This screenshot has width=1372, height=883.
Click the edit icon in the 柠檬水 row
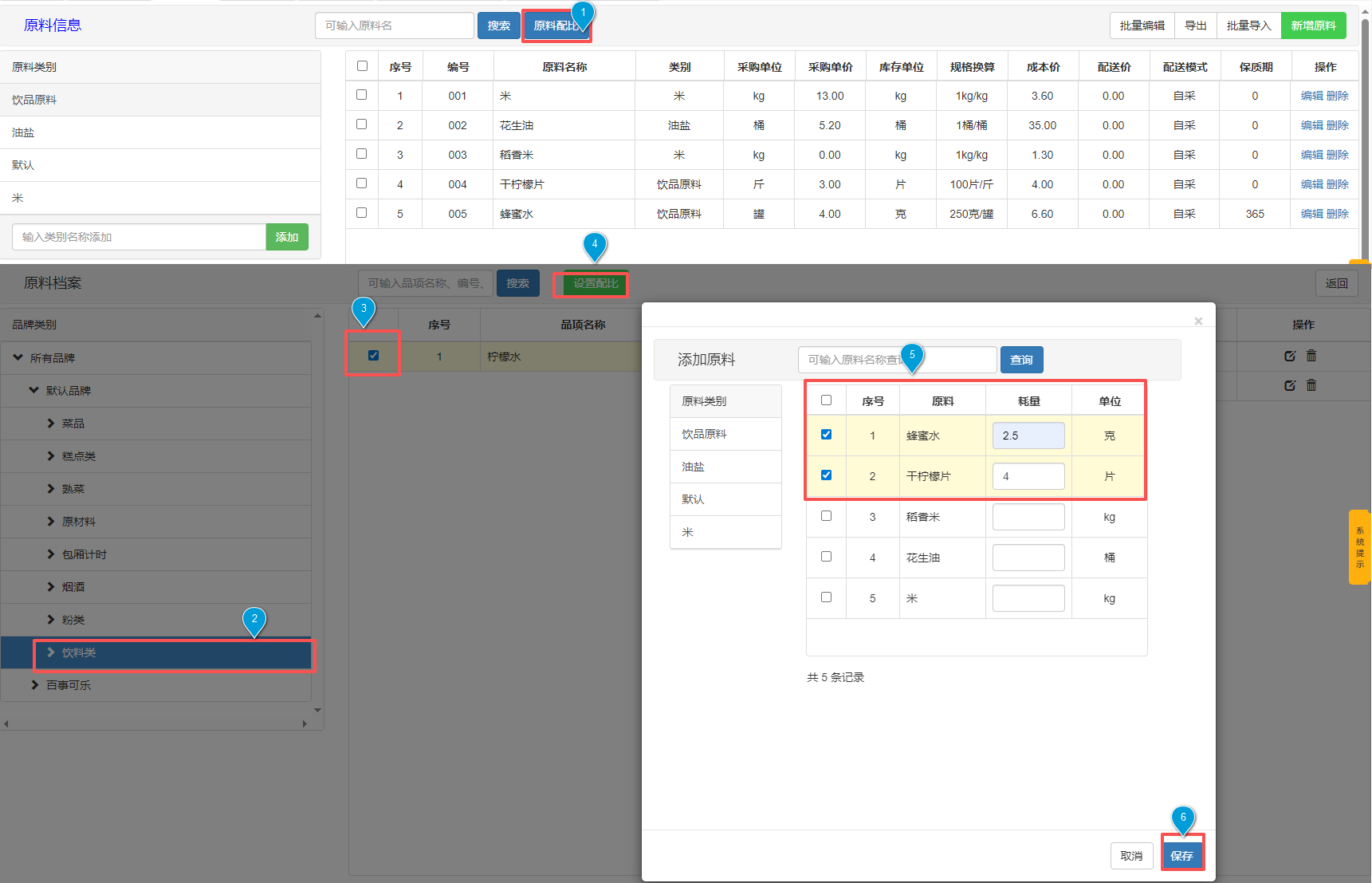pos(1289,356)
